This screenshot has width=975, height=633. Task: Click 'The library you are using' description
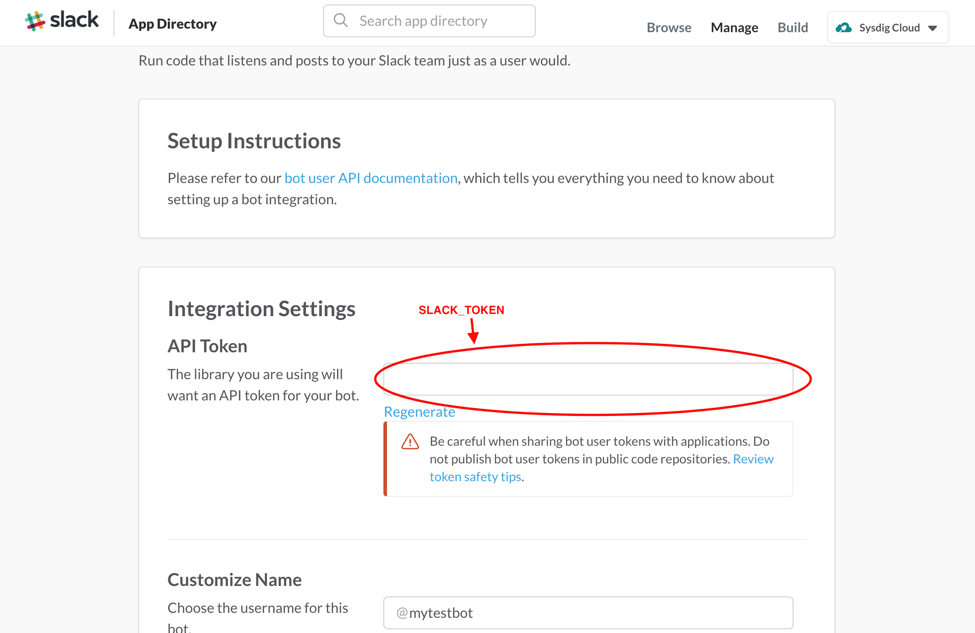click(x=263, y=385)
